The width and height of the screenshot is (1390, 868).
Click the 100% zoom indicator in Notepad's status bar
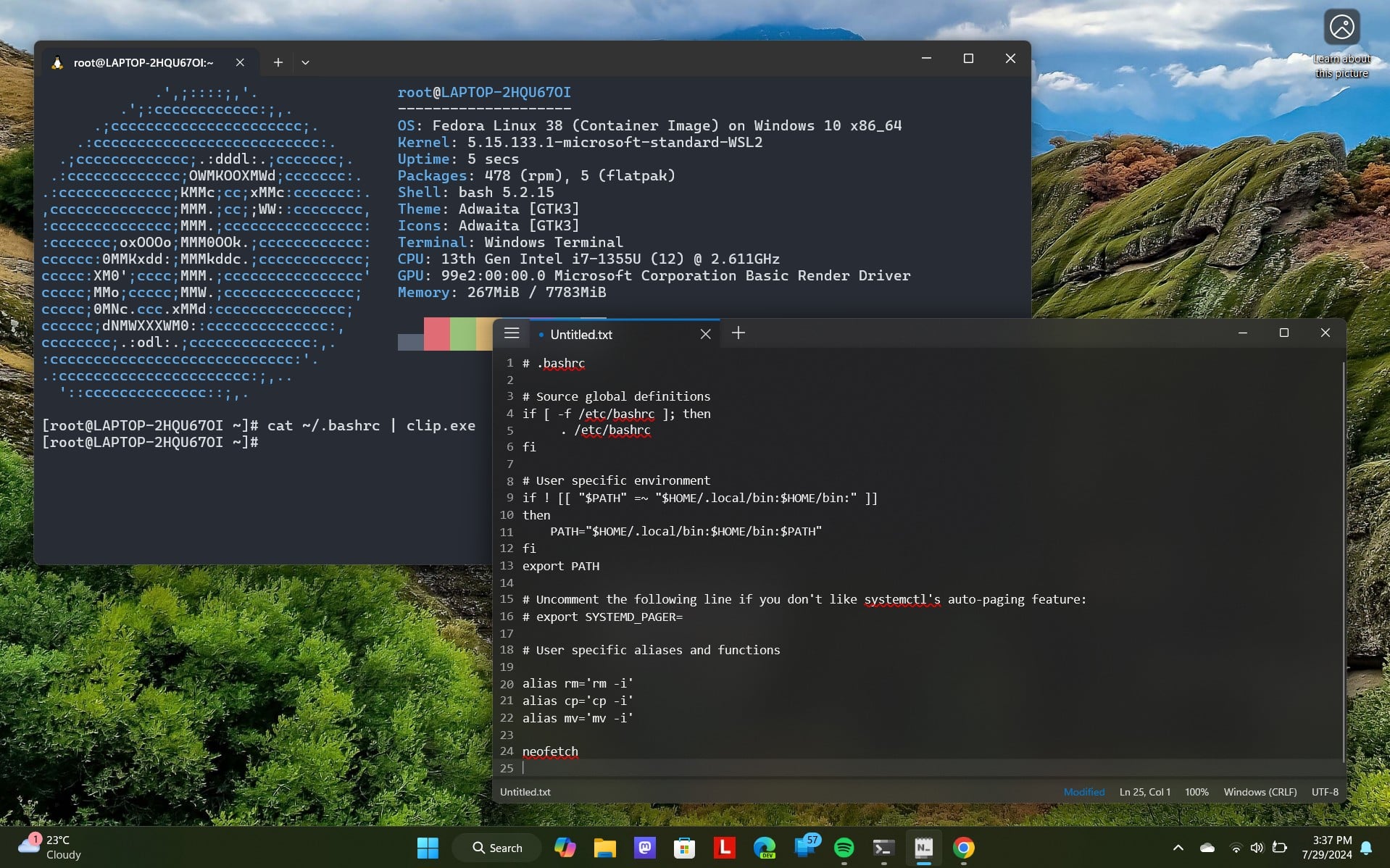(1197, 792)
